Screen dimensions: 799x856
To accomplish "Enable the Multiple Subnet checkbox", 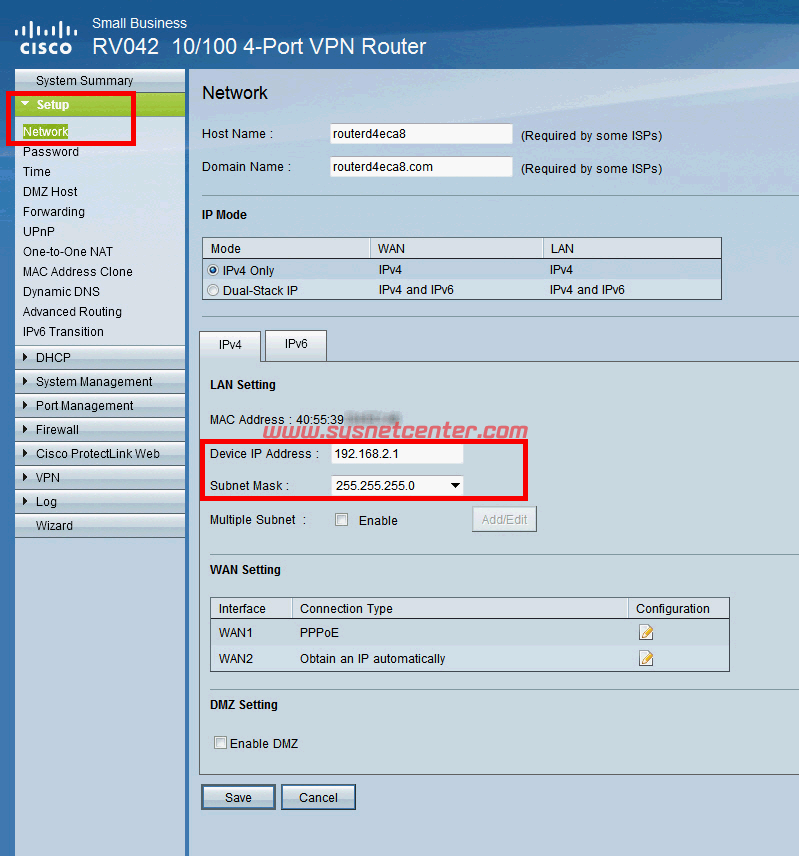I will coord(342,520).
